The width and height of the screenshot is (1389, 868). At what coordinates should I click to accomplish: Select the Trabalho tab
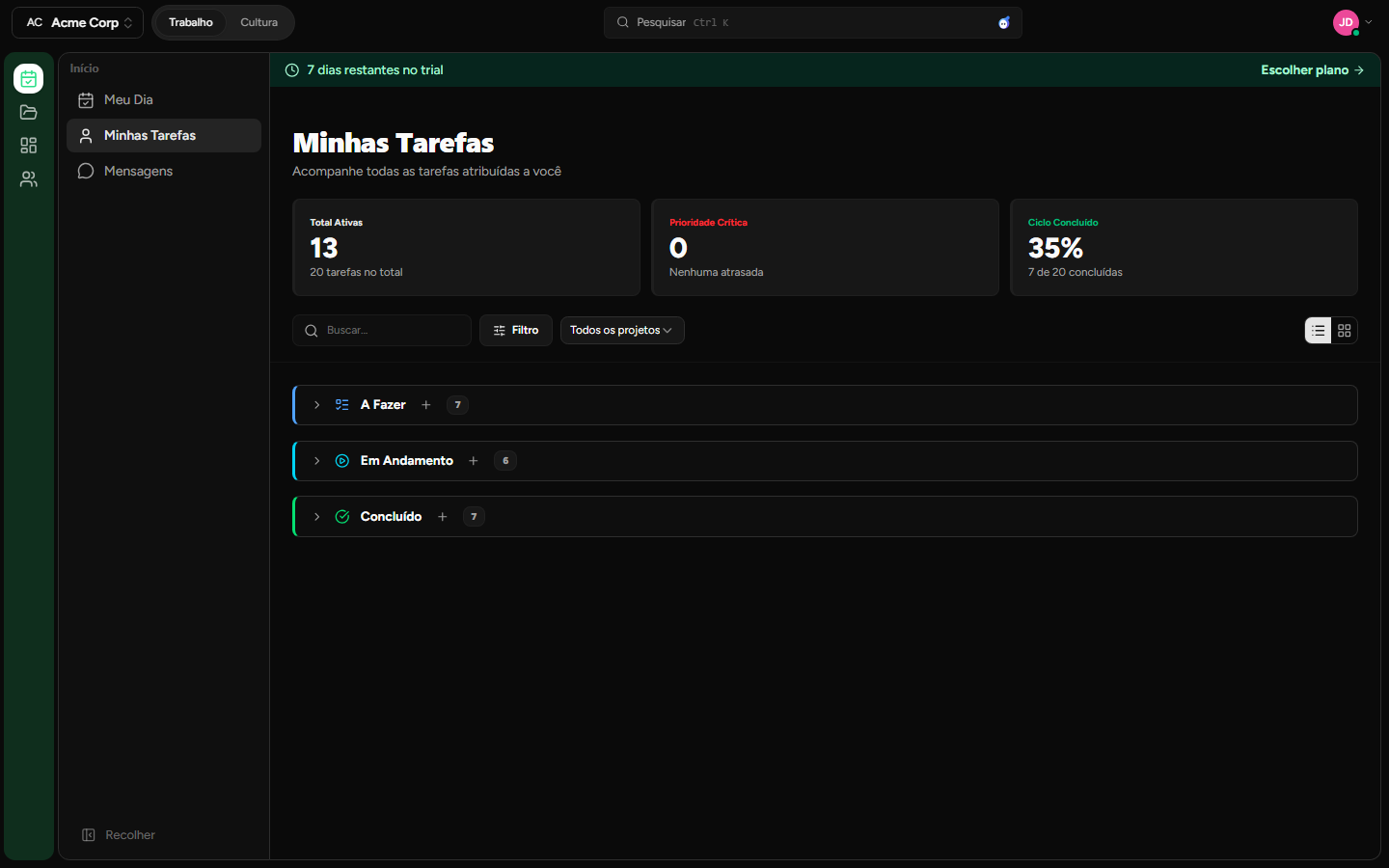[x=191, y=22]
